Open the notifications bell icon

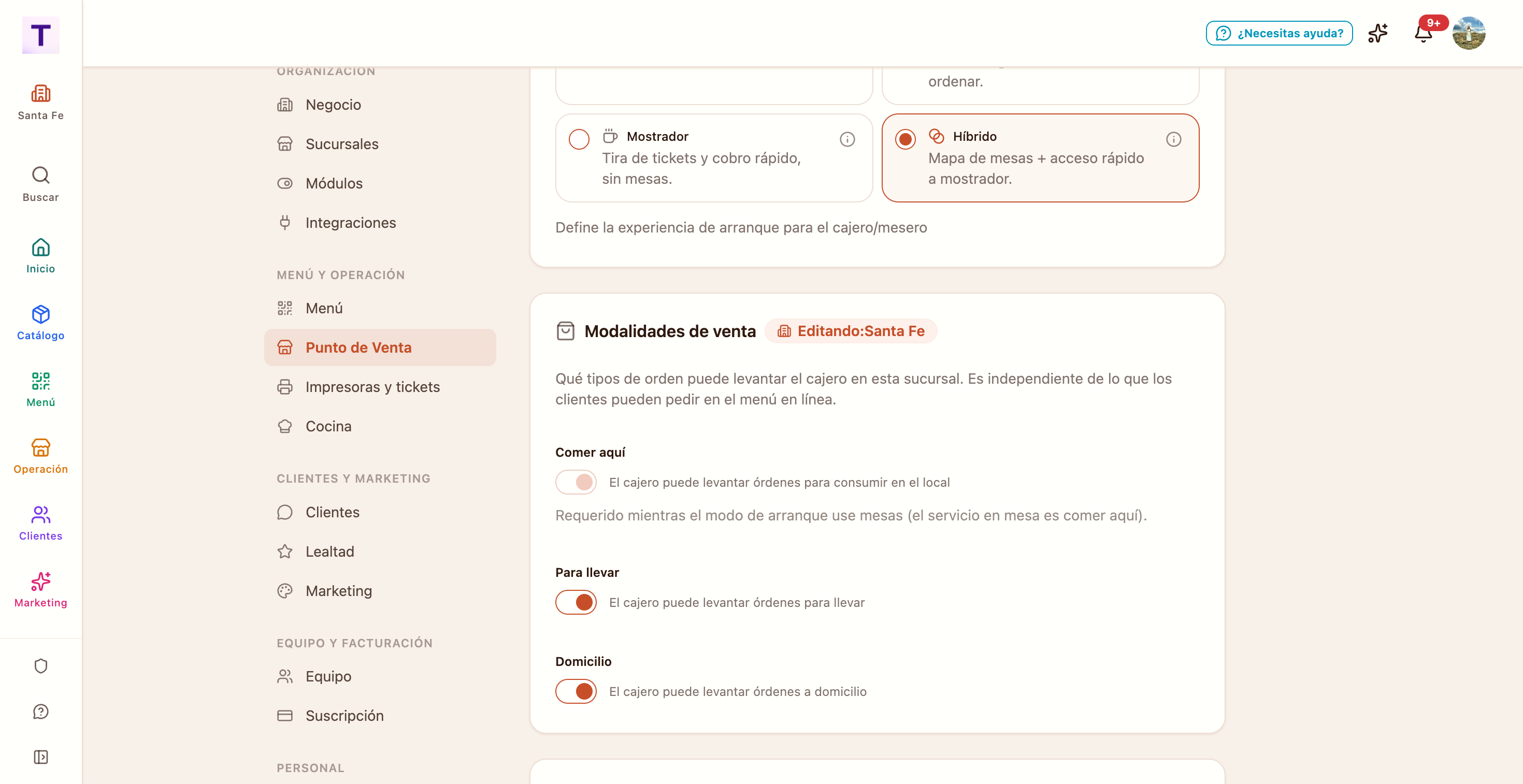point(1423,33)
